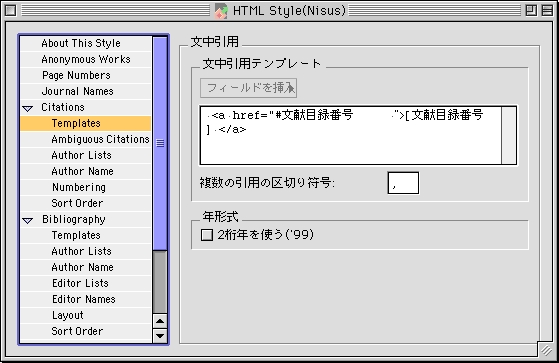
Task: Click the template text area scrollbar
Action: (x=509, y=136)
